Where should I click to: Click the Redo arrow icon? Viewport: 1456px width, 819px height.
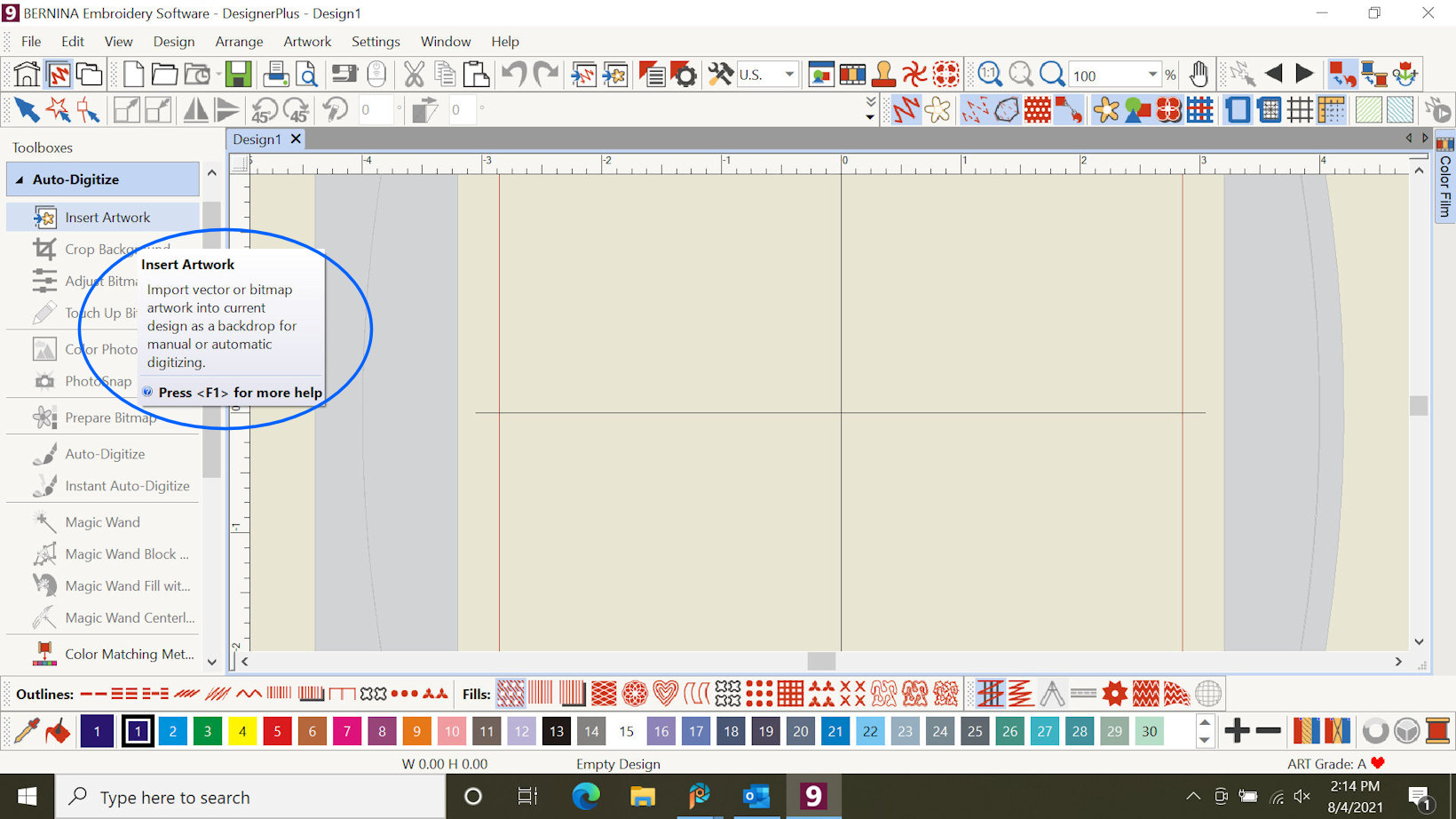(546, 75)
